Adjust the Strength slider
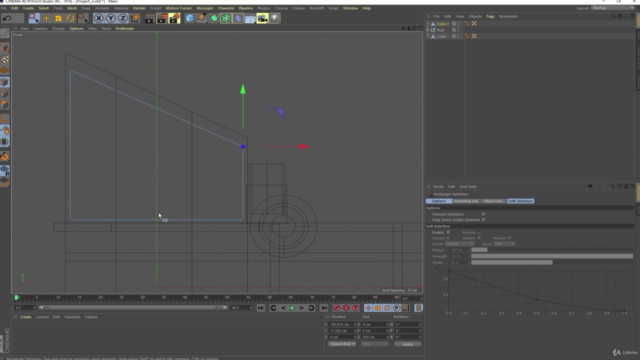This screenshot has width=640, height=360. [x=552, y=256]
